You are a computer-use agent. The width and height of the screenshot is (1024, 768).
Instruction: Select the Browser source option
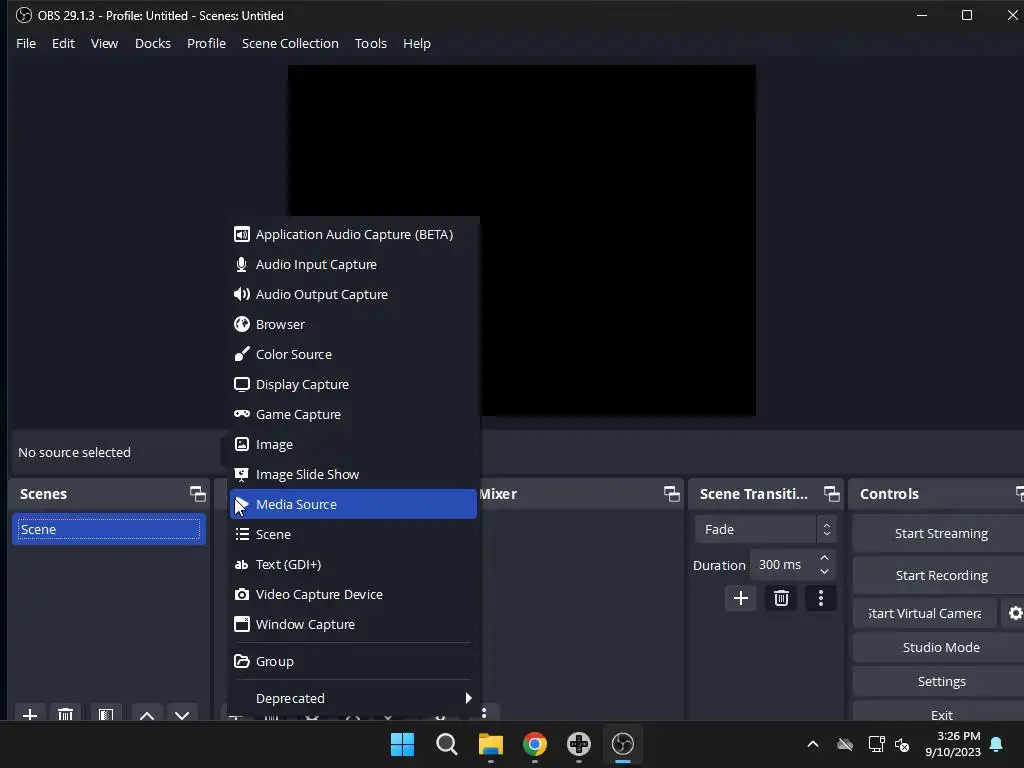click(x=353, y=325)
